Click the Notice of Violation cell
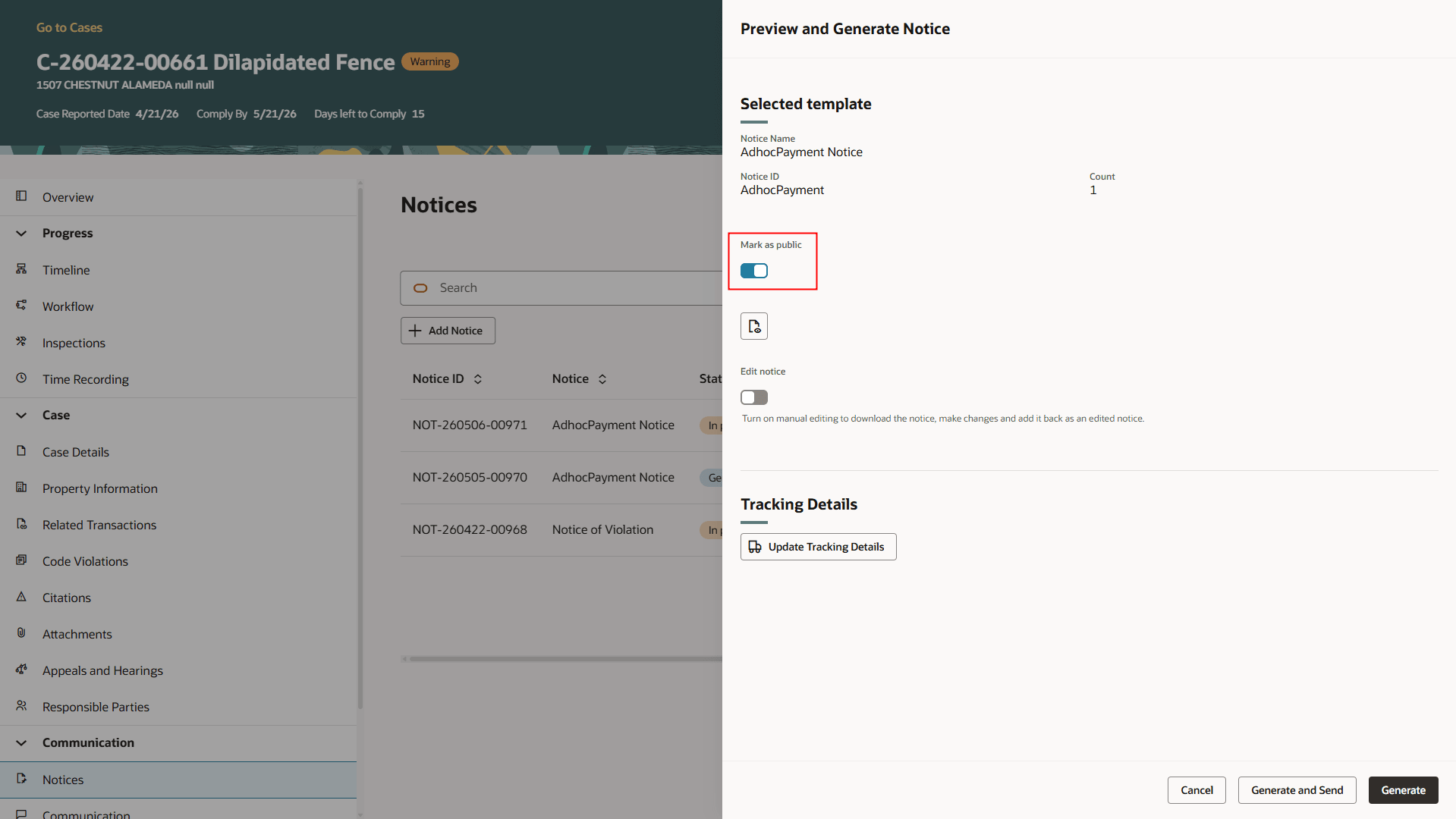 tap(602, 530)
